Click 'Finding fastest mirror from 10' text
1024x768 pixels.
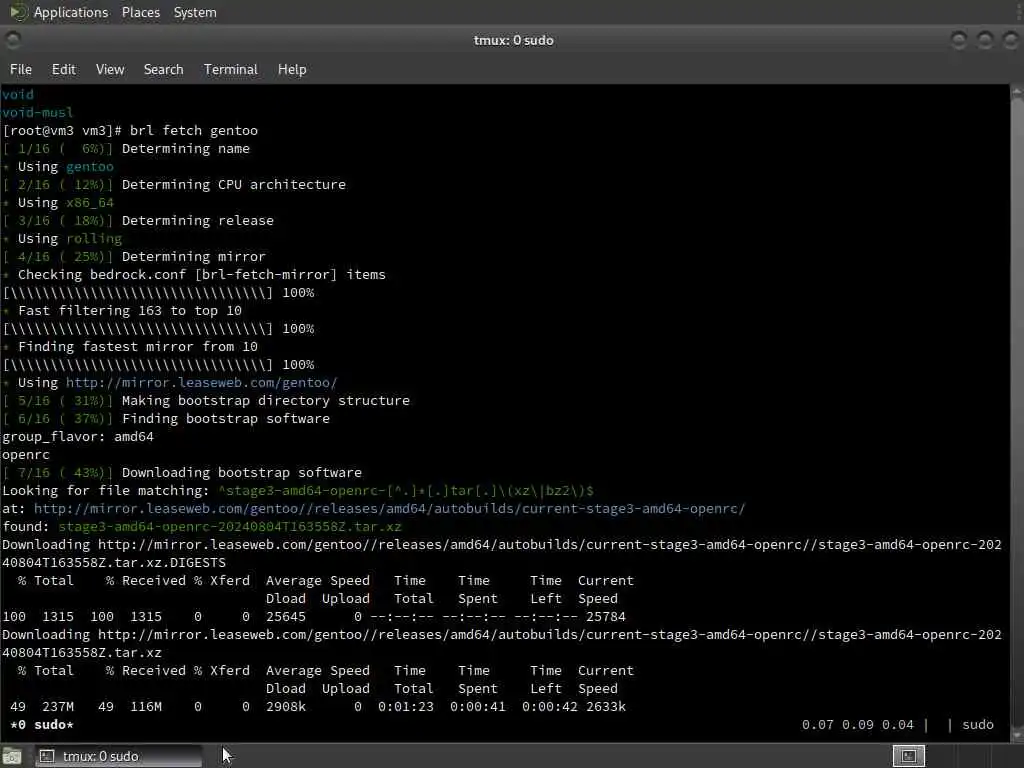(x=138, y=347)
